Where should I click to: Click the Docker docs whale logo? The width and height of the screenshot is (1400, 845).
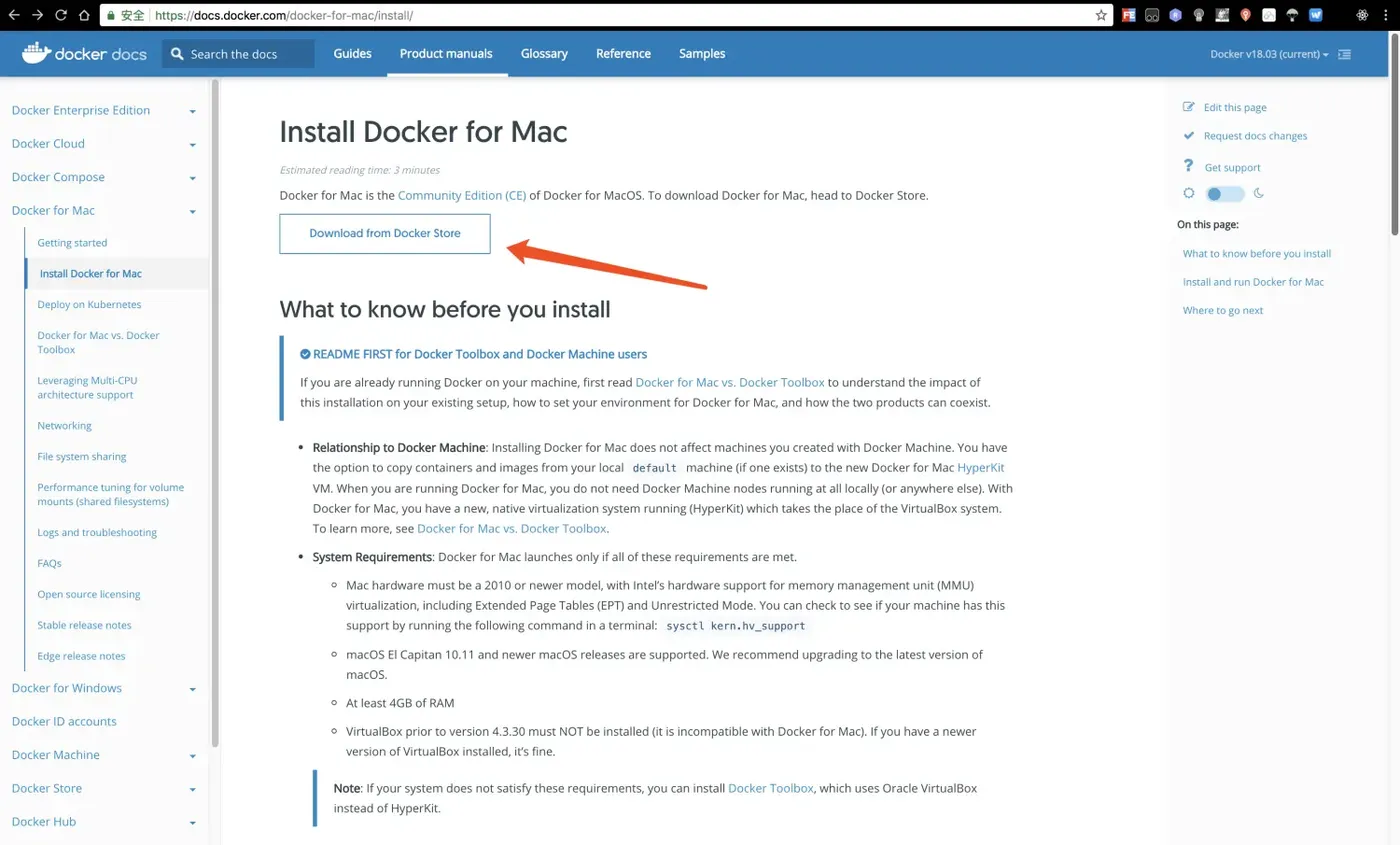pos(84,53)
